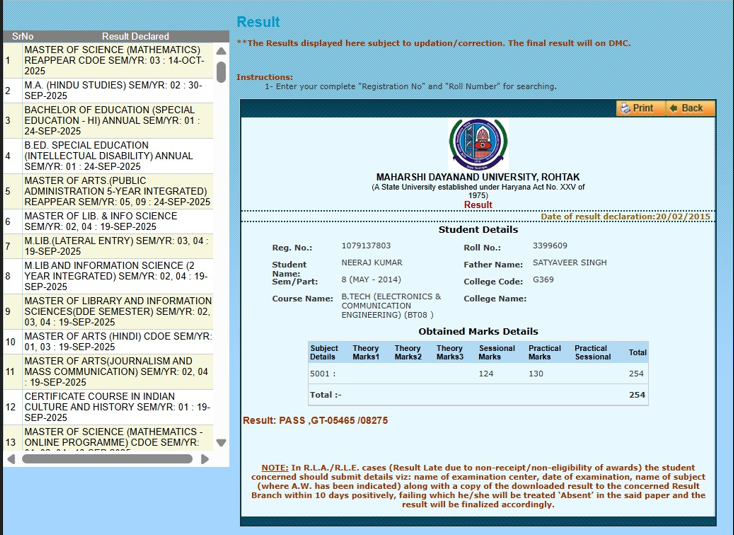Open Master of Arts (Public Administration) reappear result
This screenshot has width=734, height=535.
click(108, 191)
